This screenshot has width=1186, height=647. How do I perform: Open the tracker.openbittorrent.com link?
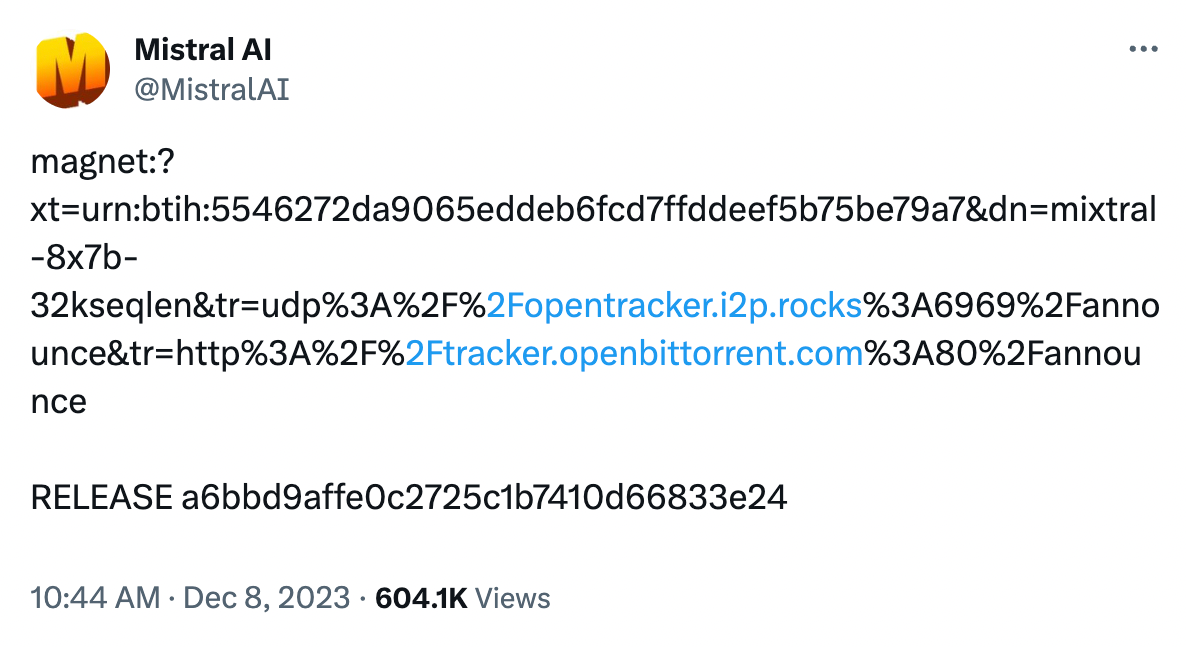[x=635, y=354]
